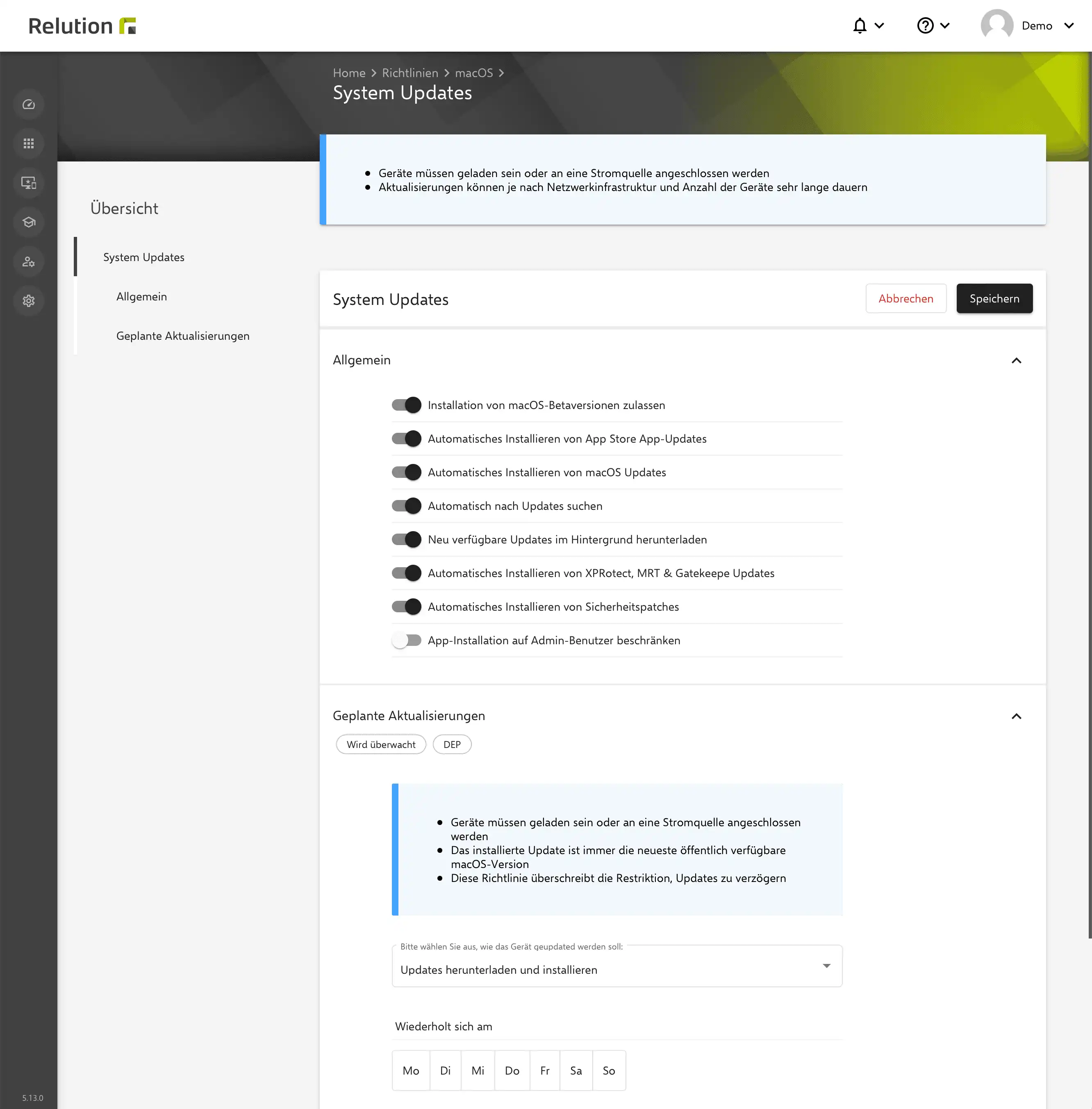Go to macOS breadcrumb
Viewport: 1092px width, 1109px height.
tap(474, 73)
